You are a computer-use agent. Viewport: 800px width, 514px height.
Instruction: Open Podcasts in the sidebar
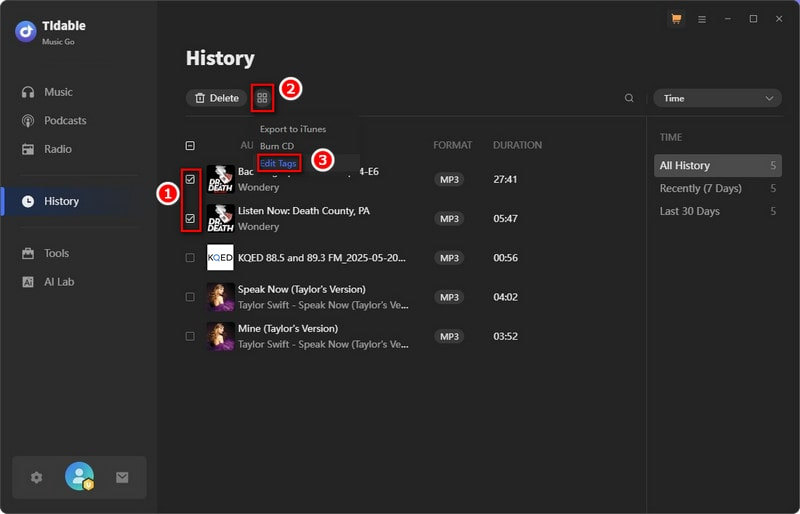[65, 121]
